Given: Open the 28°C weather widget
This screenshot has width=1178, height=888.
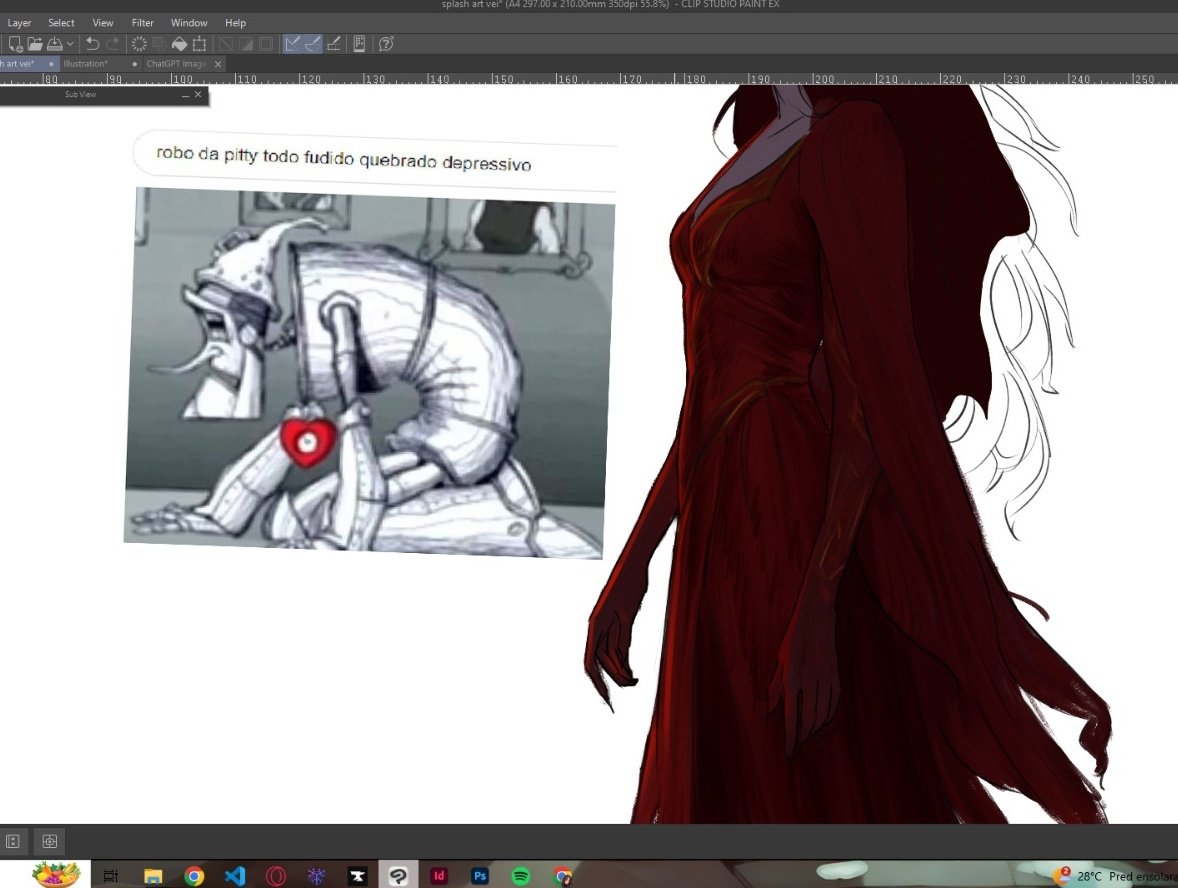Looking at the screenshot, I should coord(1116,876).
